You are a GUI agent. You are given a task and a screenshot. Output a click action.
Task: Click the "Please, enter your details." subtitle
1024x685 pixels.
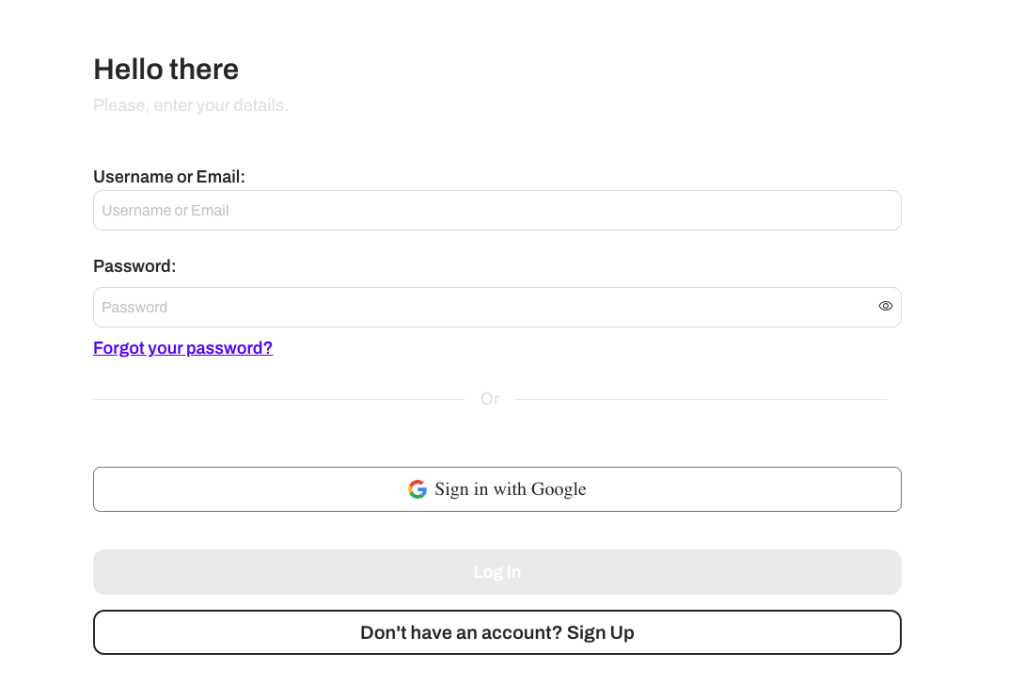pyautogui.click(x=191, y=105)
